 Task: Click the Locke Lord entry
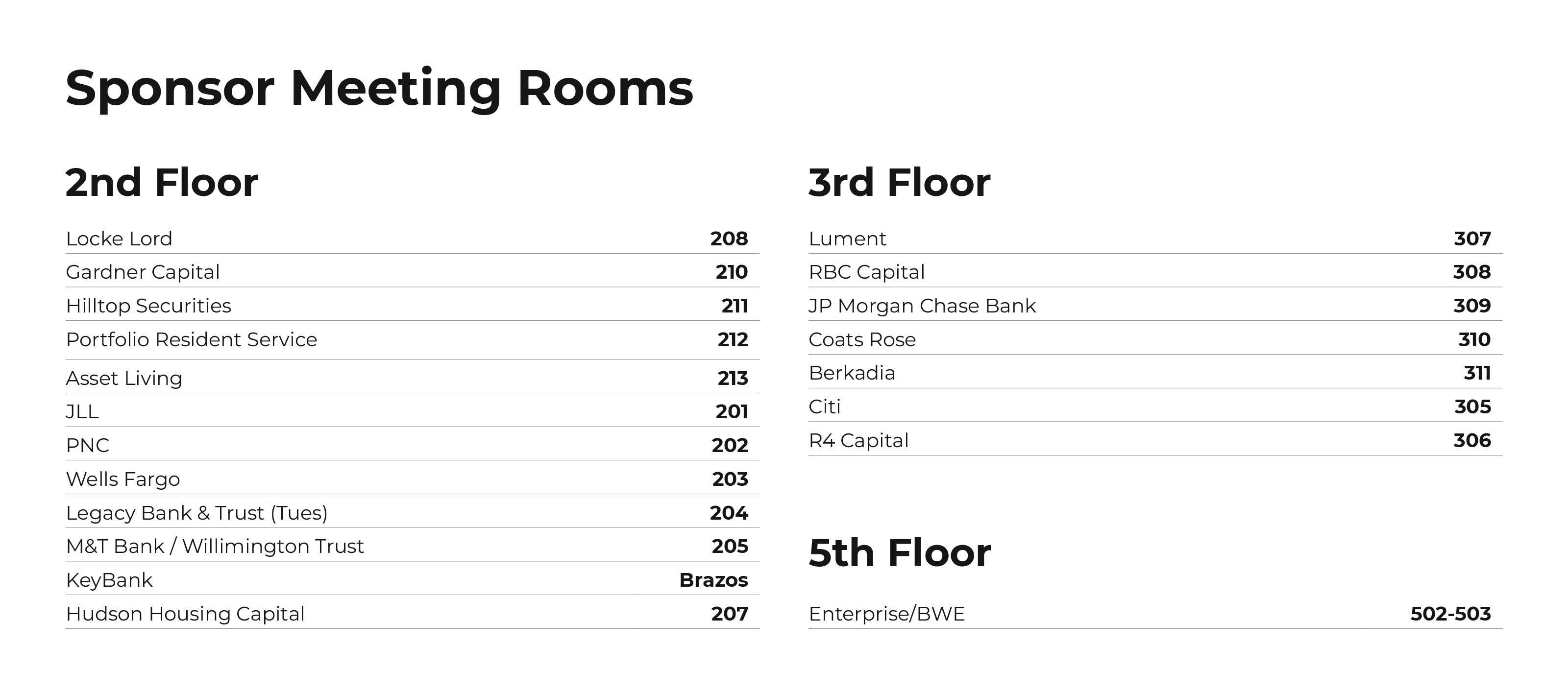click(119, 239)
